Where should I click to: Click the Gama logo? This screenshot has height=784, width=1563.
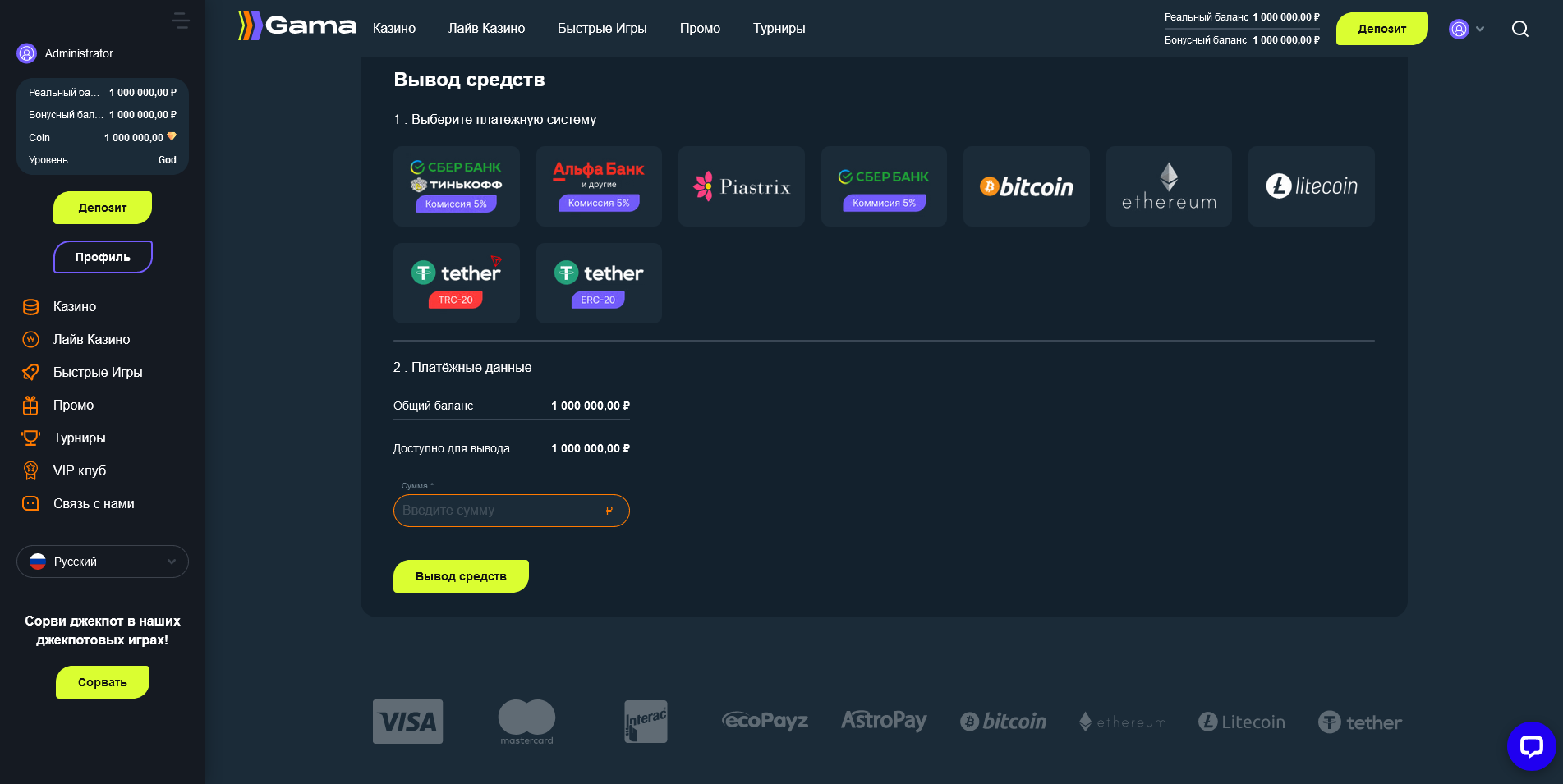click(297, 26)
